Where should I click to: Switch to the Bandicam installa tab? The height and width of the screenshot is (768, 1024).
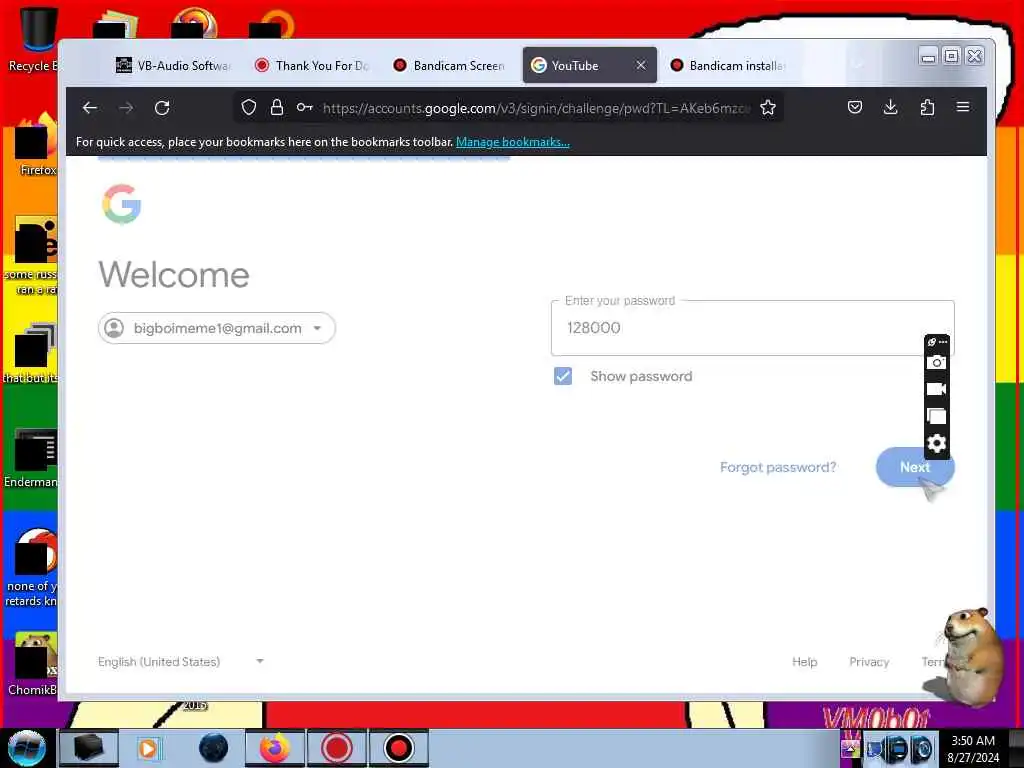pos(728,65)
